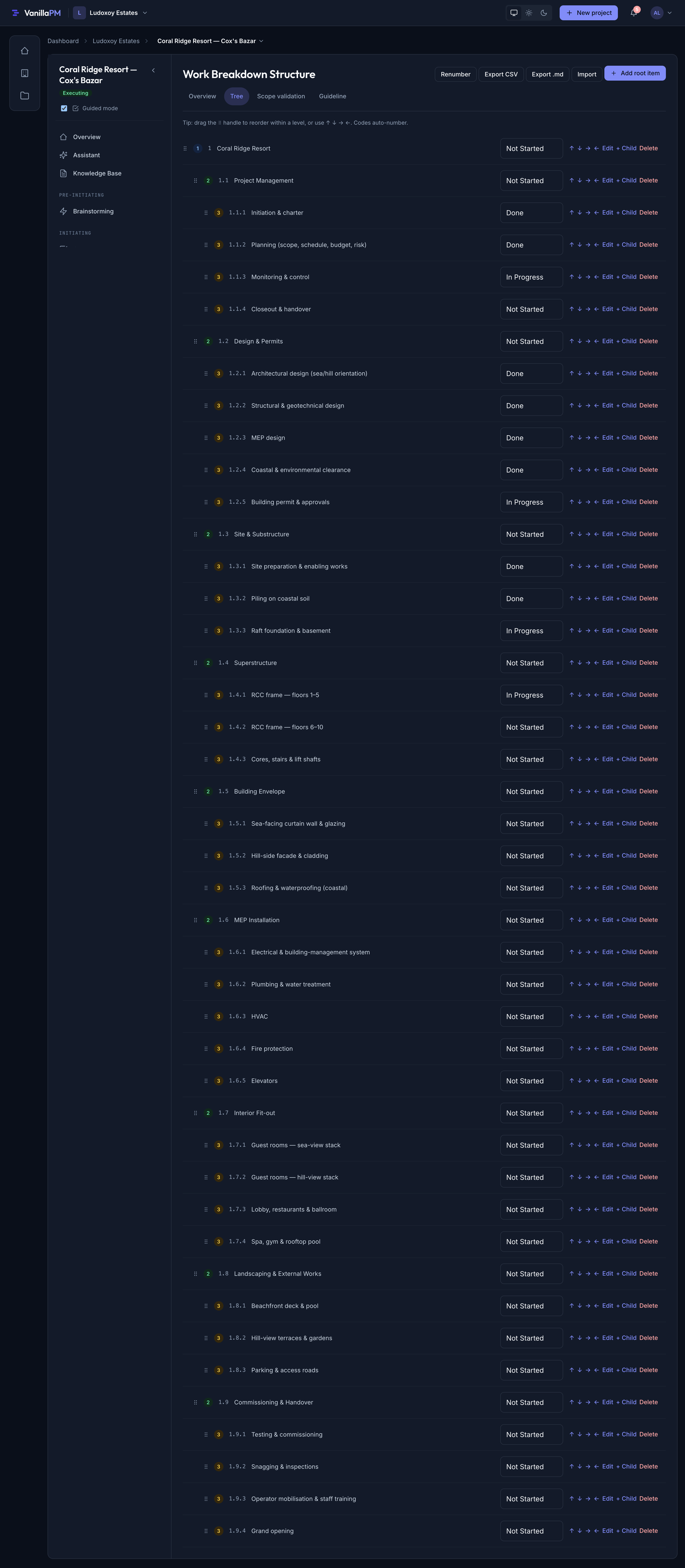Open the Ludoxoy Estates organization switcher
Image resolution: width=685 pixels, height=1568 pixels.
coord(110,13)
